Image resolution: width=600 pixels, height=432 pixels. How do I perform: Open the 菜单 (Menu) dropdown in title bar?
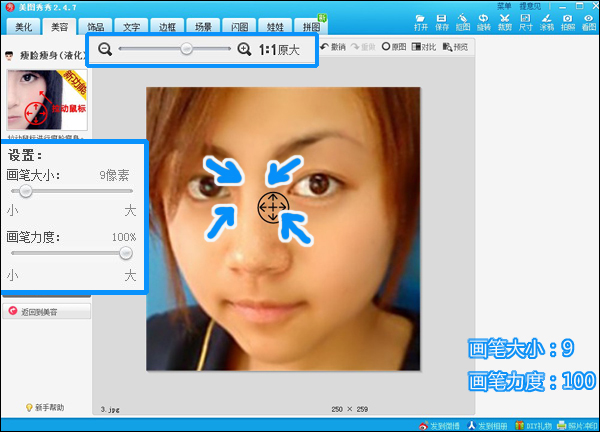point(504,6)
